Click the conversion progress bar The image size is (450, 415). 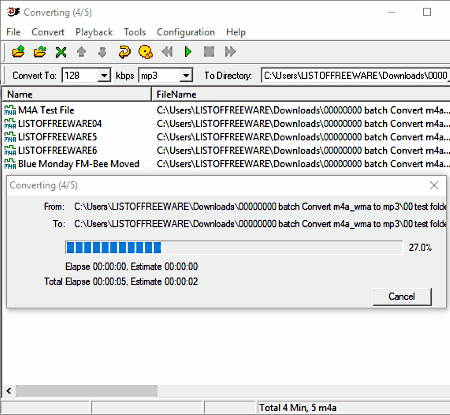pyautogui.click(x=234, y=247)
